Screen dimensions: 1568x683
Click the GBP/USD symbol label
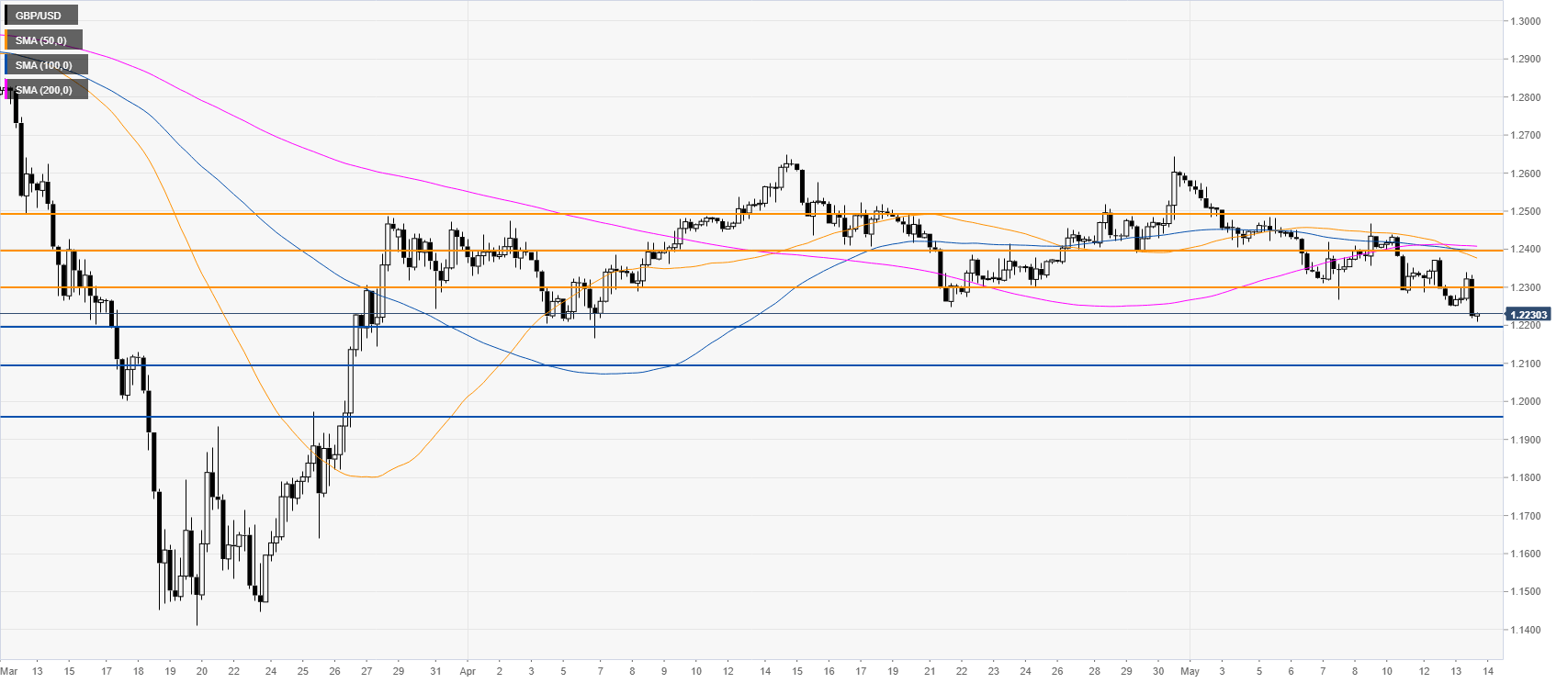(x=40, y=16)
